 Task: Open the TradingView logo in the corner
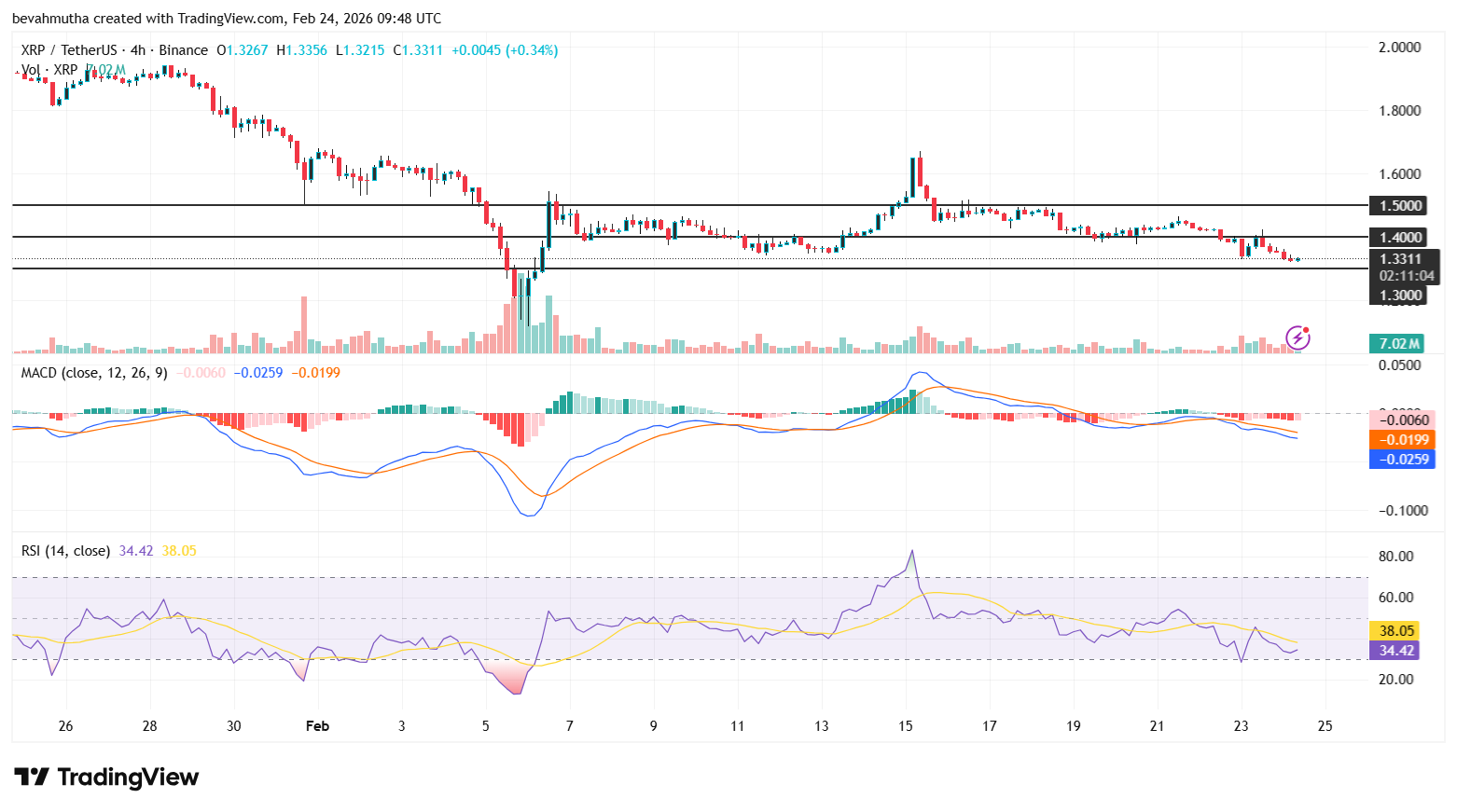coord(103,777)
